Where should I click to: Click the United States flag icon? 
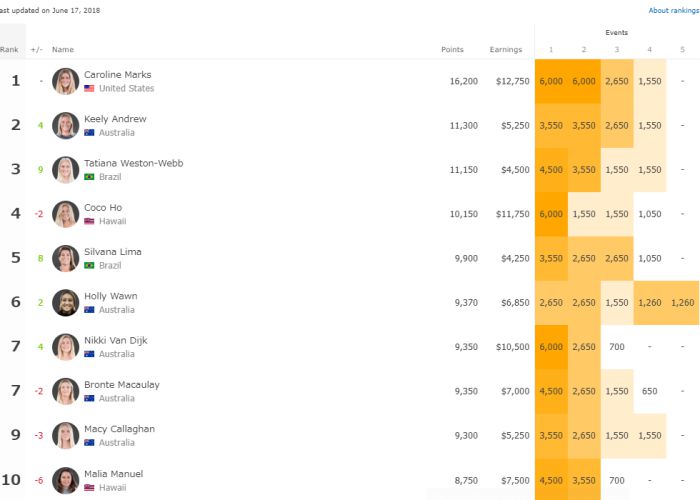pyautogui.click(x=89, y=89)
